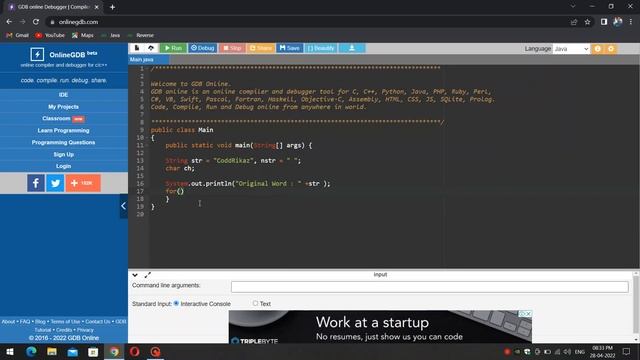The image size is (640, 360).
Task: Open Programming Questions
Action: (63, 142)
